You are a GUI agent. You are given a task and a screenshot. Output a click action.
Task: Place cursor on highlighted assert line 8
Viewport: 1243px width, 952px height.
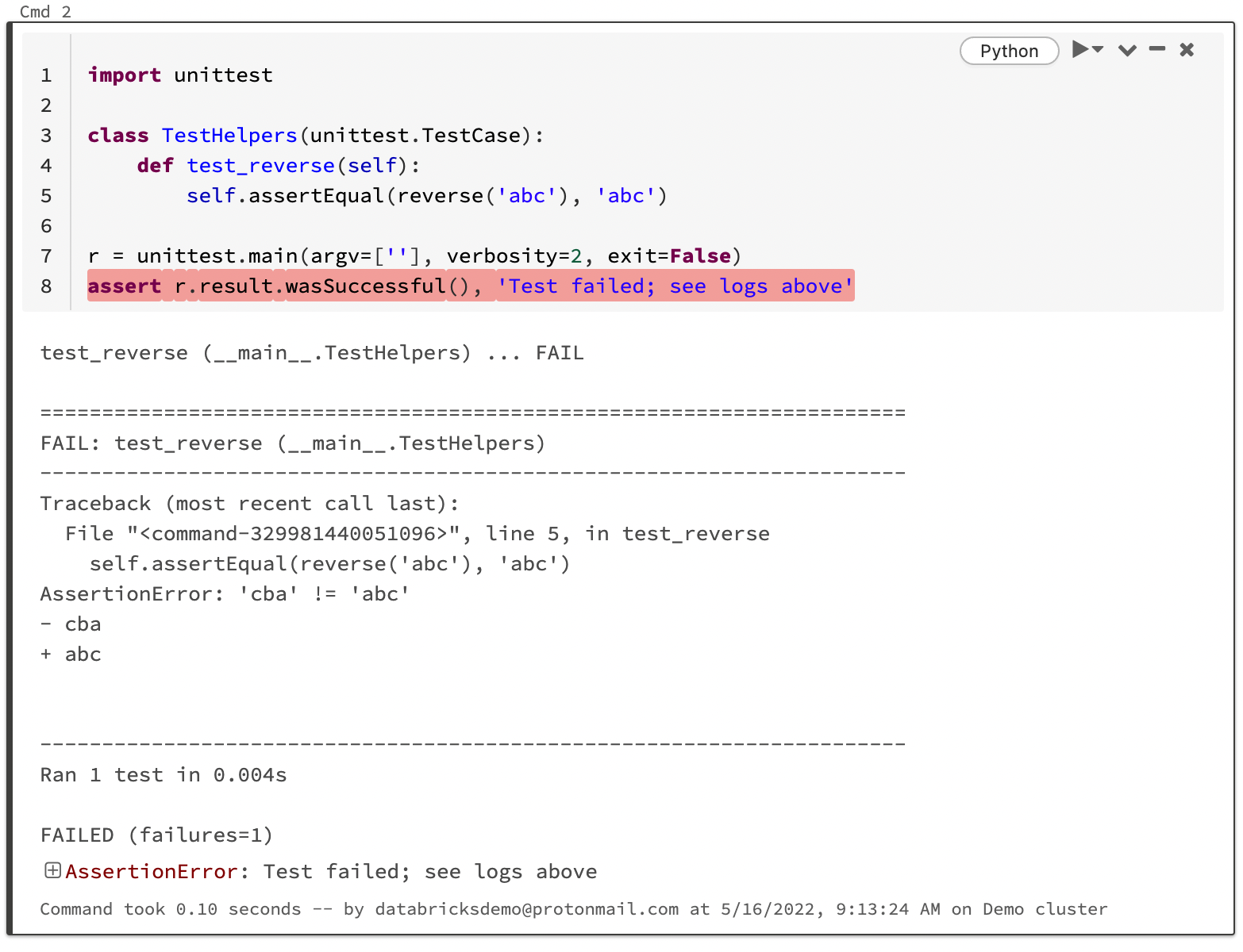tap(317, 286)
